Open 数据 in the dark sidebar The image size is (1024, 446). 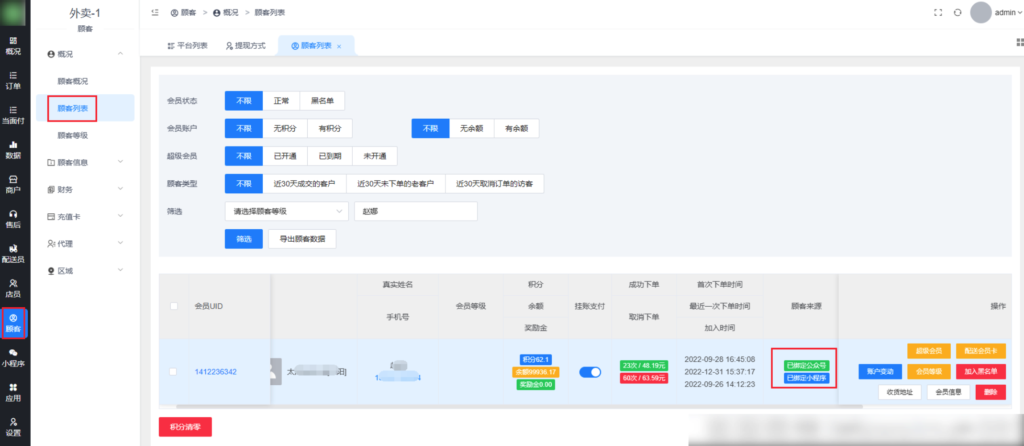pyautogui.click(x=13, y=150)
